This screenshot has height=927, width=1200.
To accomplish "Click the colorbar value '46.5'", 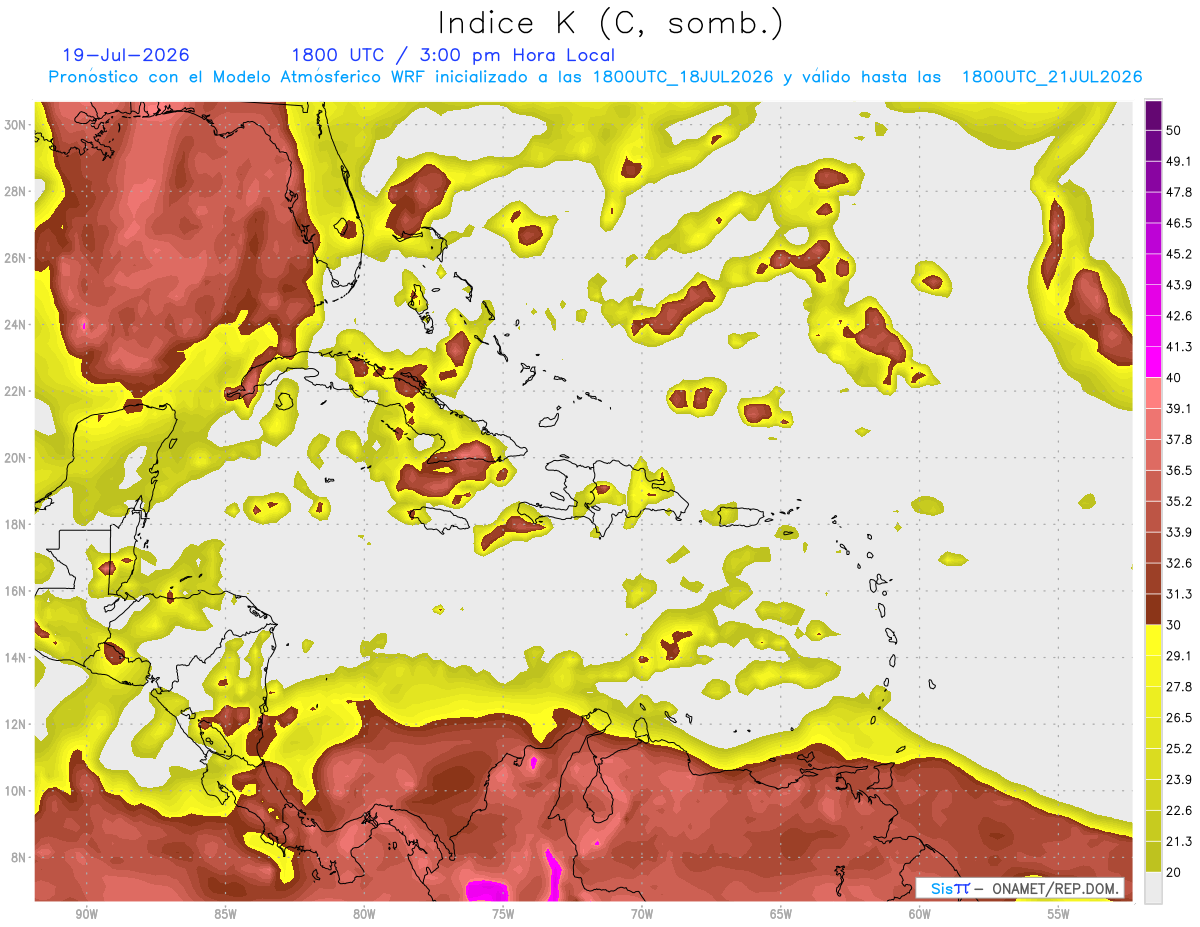I will (1178, 224).
